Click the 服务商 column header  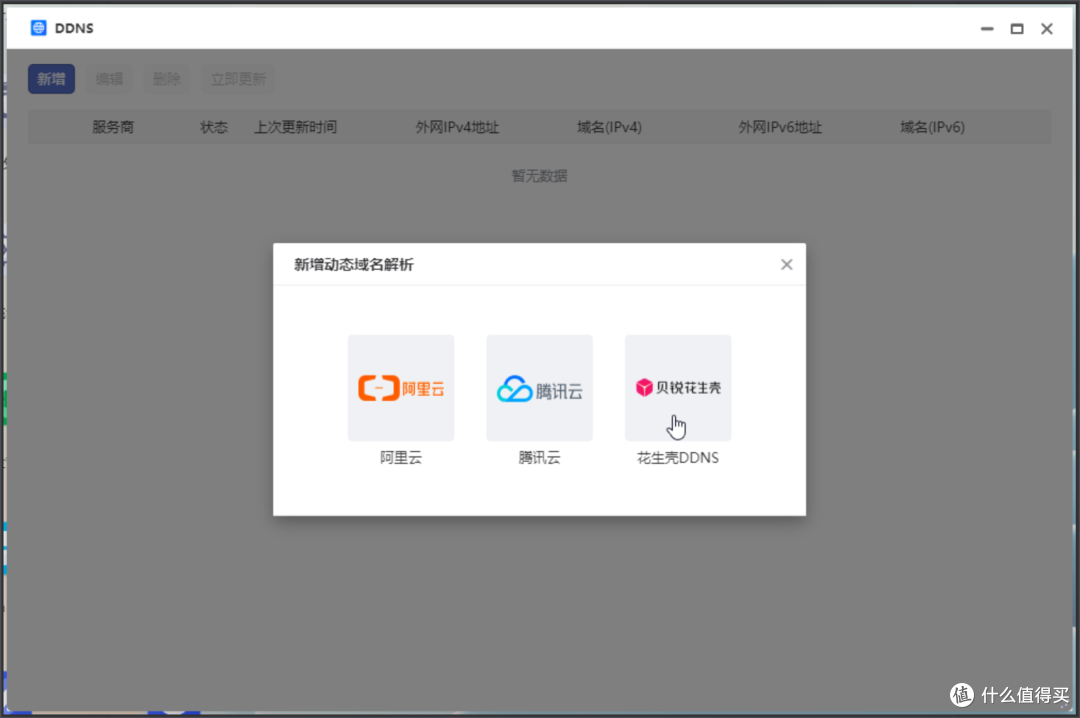click(x=113, y=127)
